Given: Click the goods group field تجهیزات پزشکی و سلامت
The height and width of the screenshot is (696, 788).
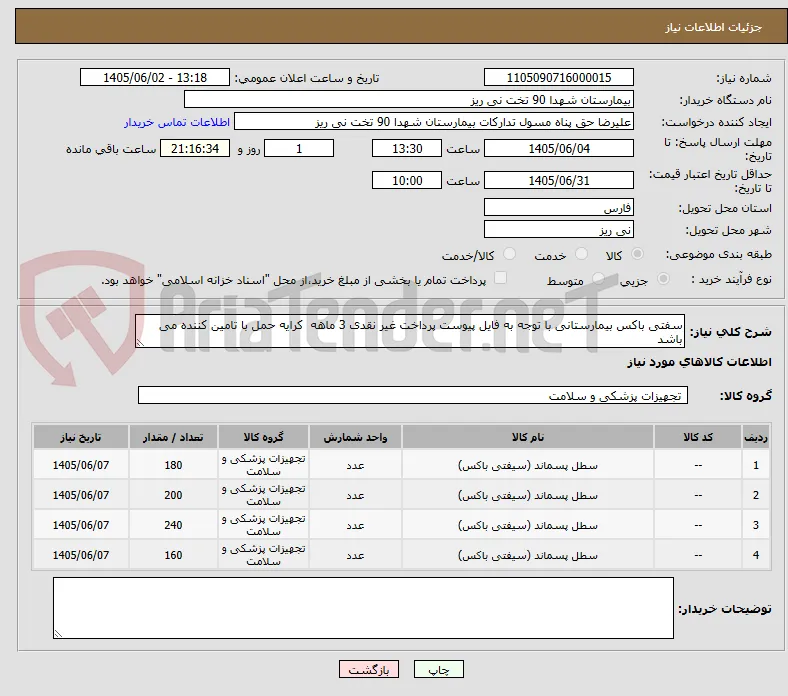Looking at the screenshot, I should pyautogui.click(x=413, y=395).
